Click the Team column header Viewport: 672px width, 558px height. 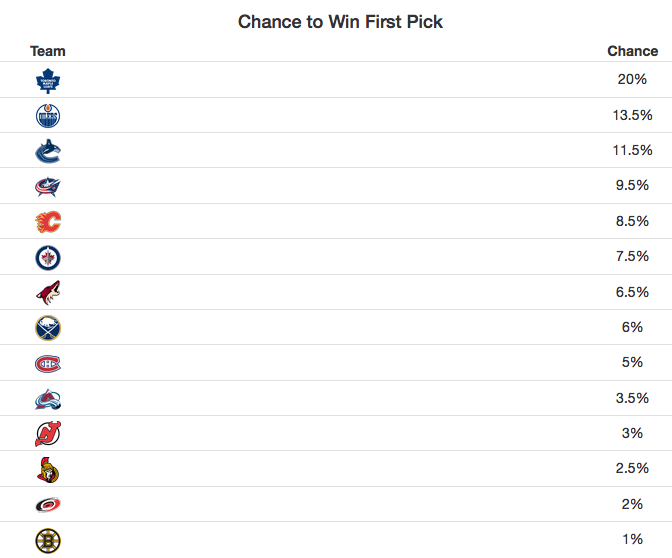point(48,51)
